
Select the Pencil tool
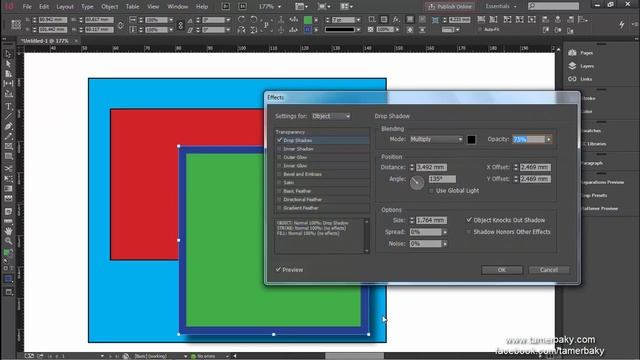[x=8, y=136]
